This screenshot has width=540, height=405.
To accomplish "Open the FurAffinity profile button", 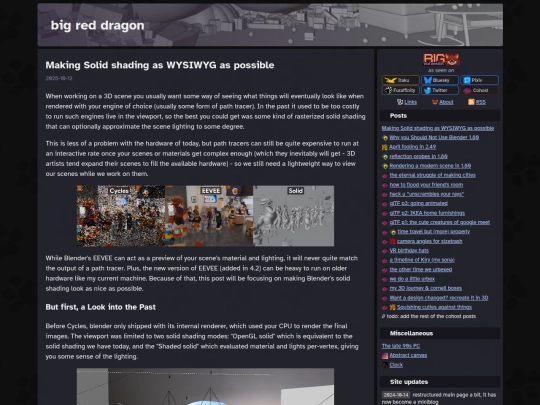I will [x=401, y=90].
